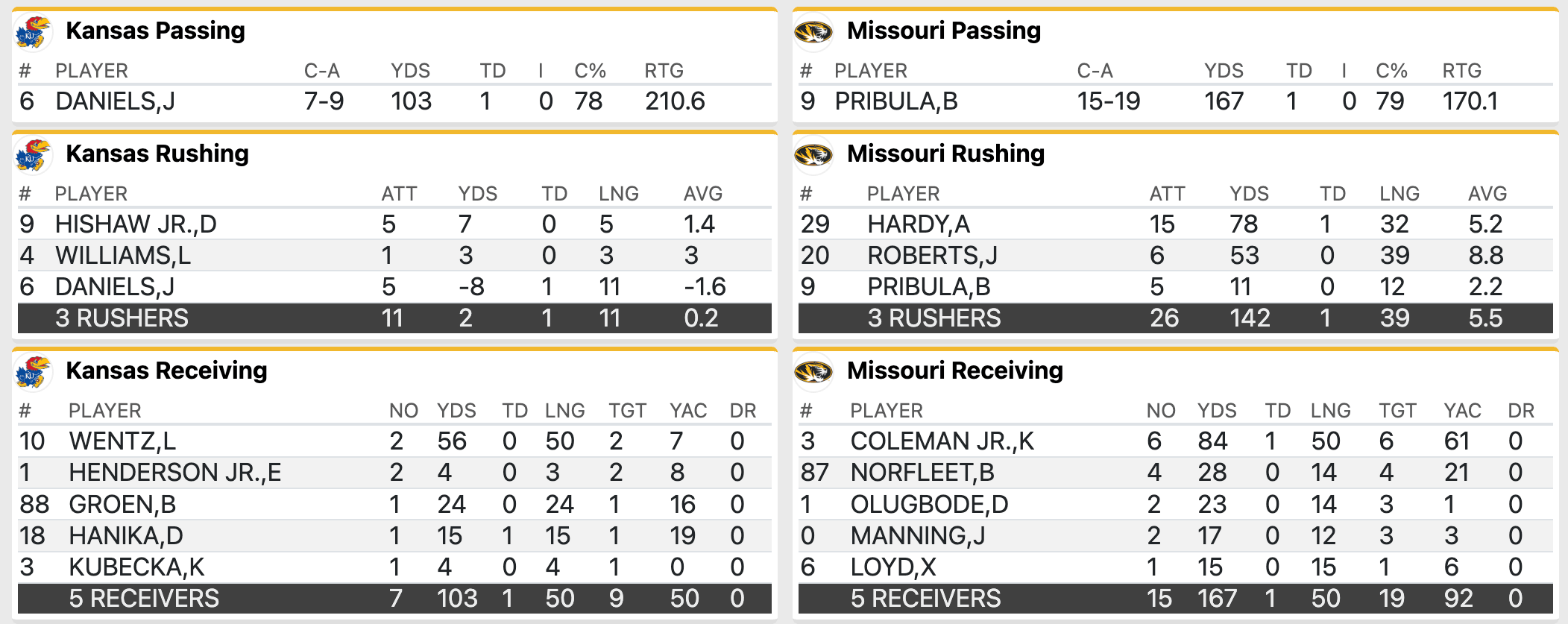Image resolution: width=1568 pixels, height=624 pixels.
Task: Select DANIELS,J in the Kansas Passing table
Action: [x=115, y=101]
